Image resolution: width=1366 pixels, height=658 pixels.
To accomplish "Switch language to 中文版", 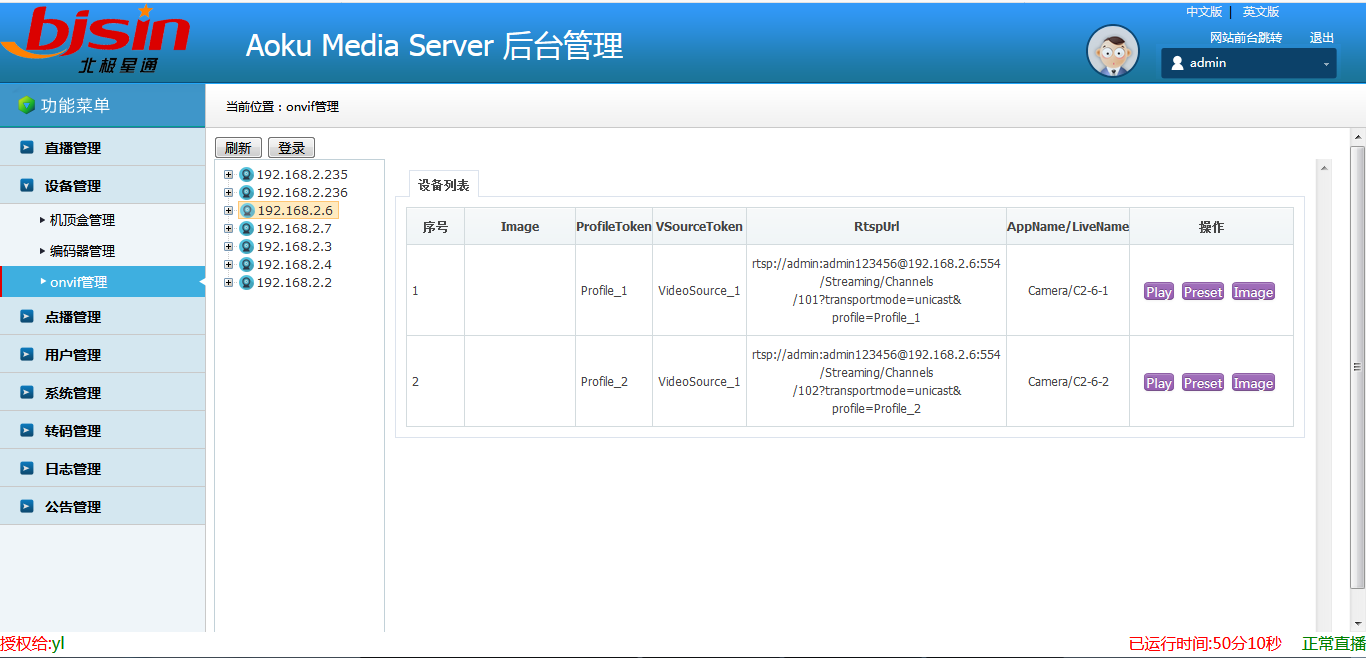I will tap(1204, 12).
